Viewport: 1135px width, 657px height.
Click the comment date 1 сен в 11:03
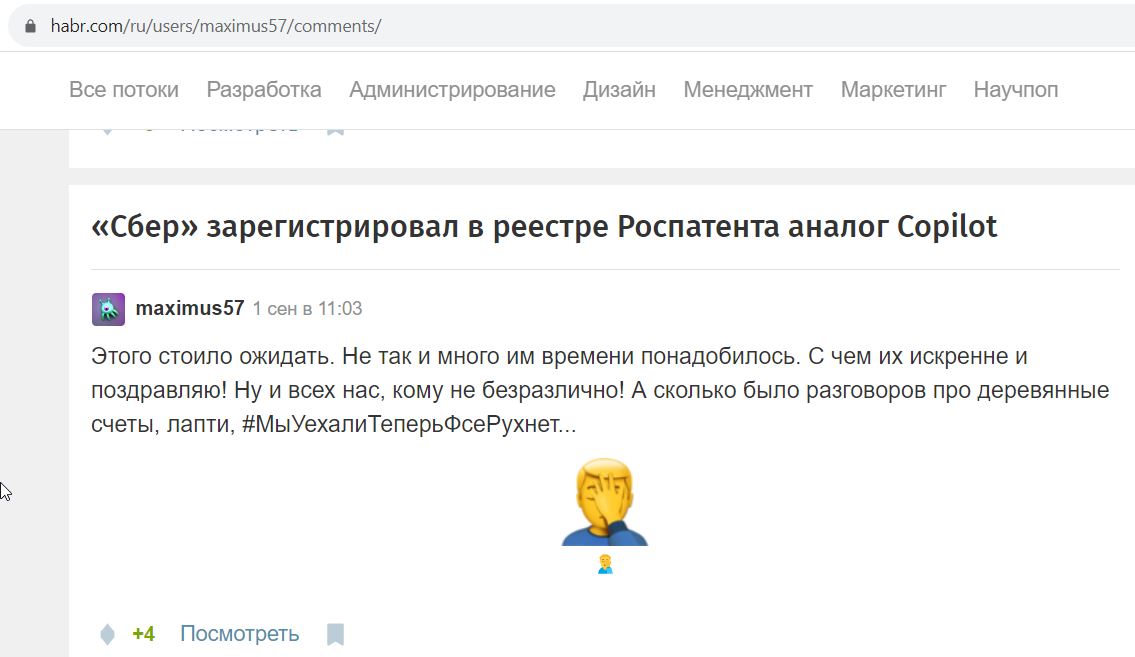tap(307, 309)
